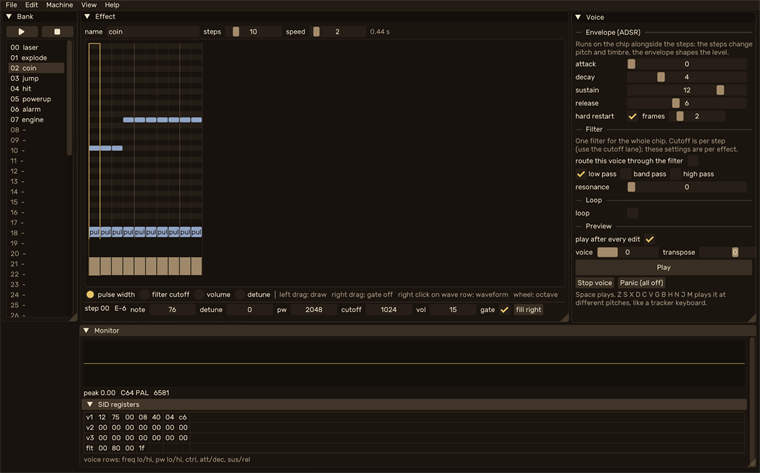Click the cutoff value field 1024

click(x=388, y=310)
